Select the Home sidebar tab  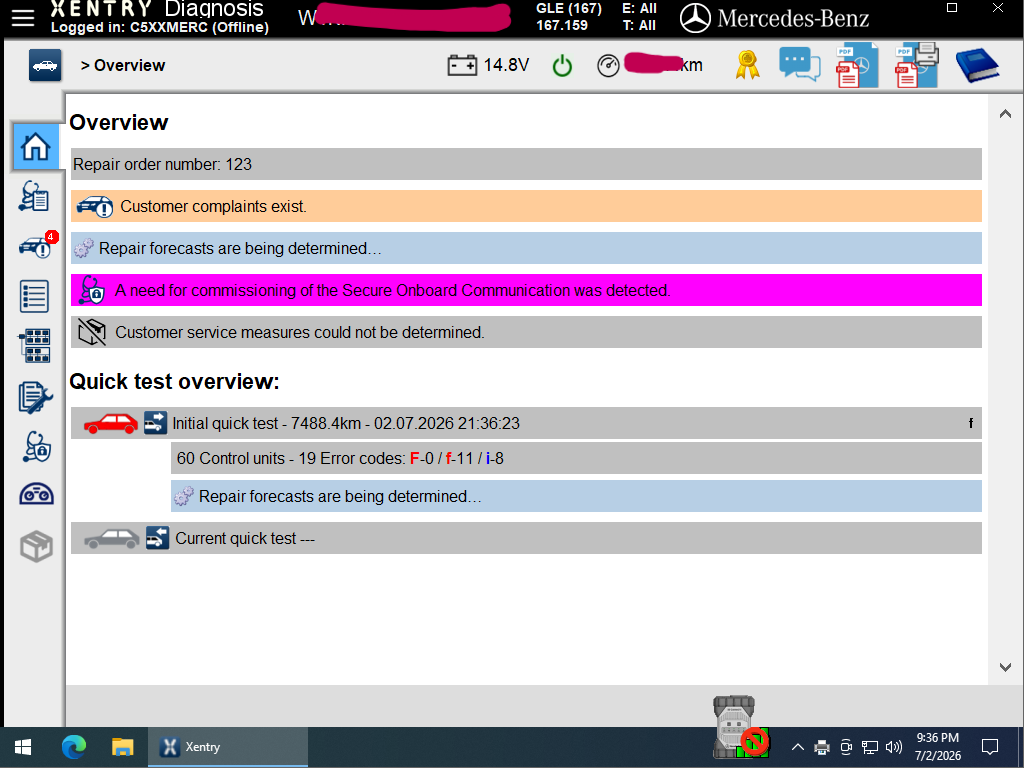pyautogui.click(x=35, y=146)
